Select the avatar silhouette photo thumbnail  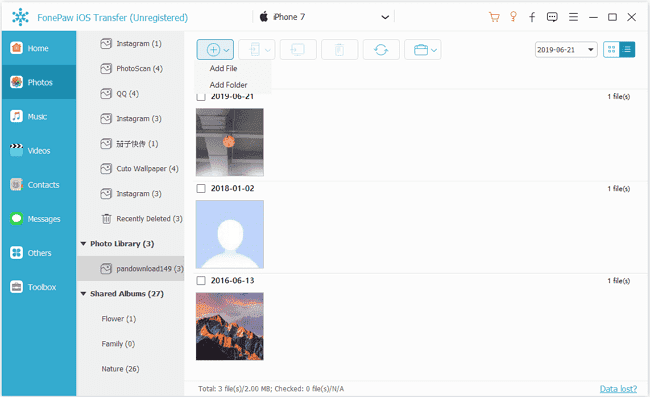click(230, 234)
